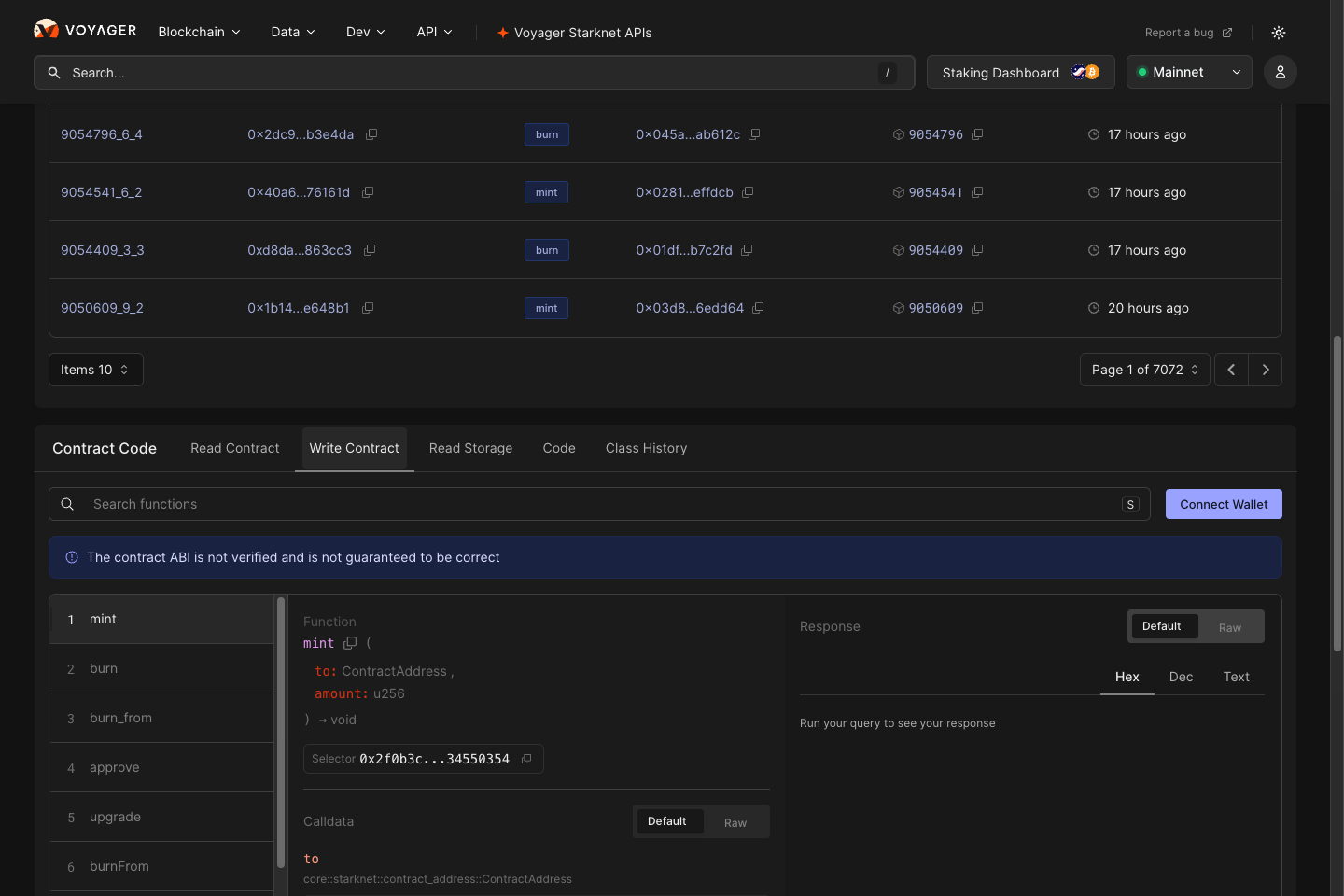Go to previous page arrow
Screen dimensions: 1344x896
[1231, 370]
